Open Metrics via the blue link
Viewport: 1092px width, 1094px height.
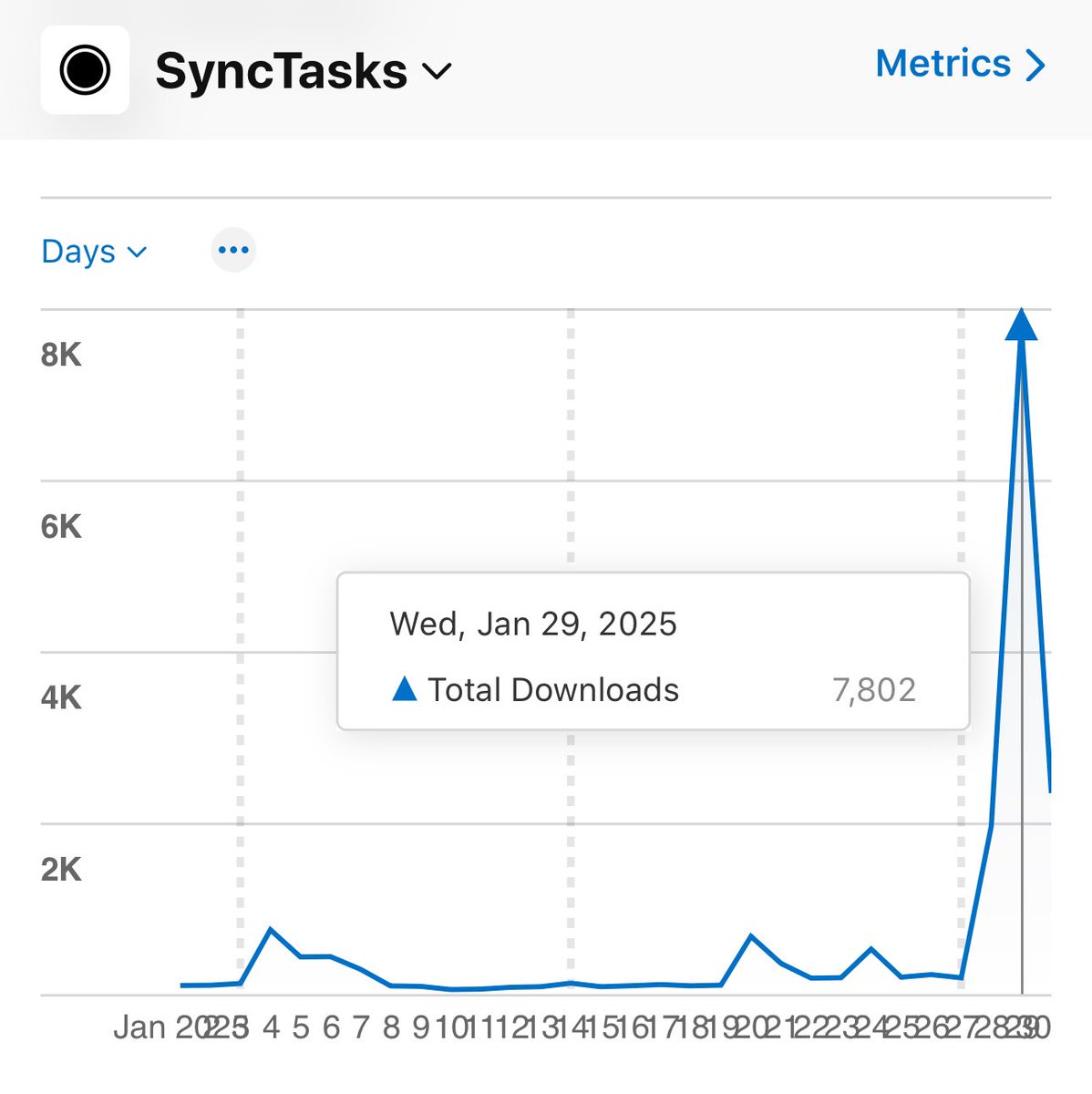coord(945,64)
